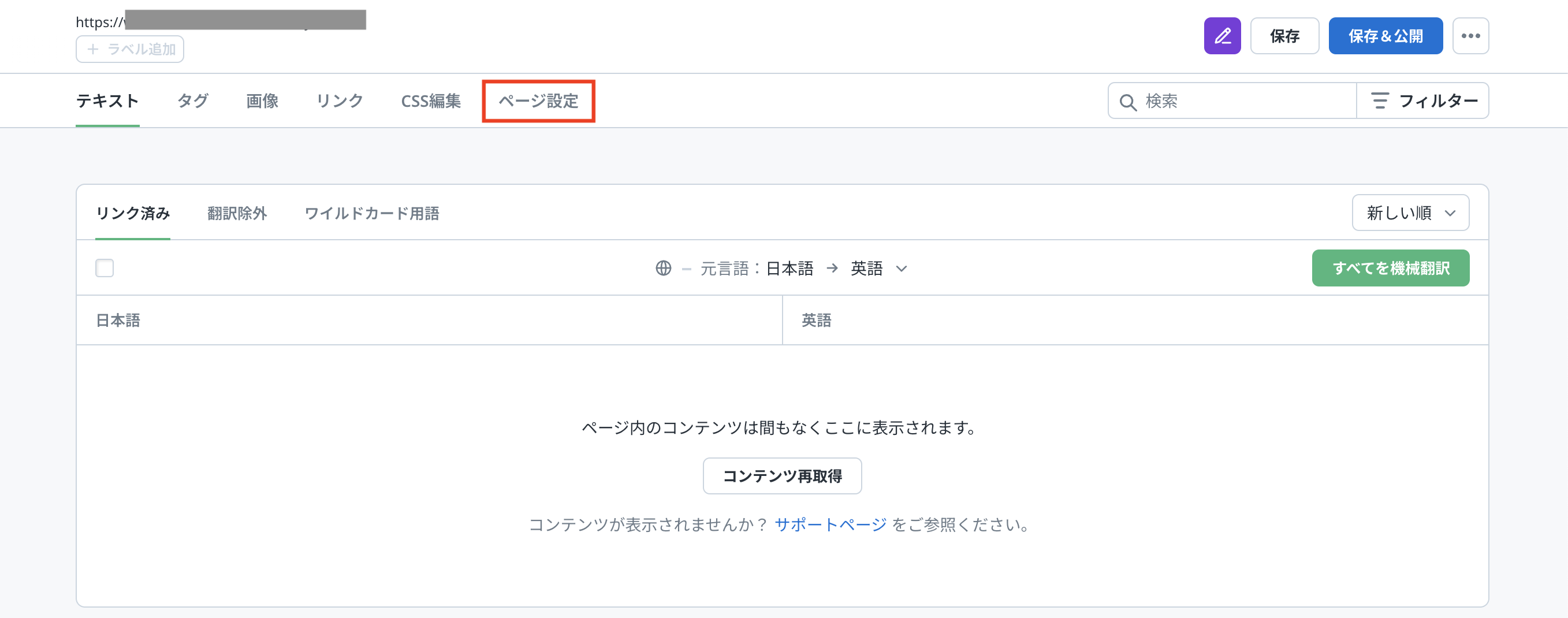Click the filter lines icon
This screenshot has width=1568, height=618.
[1379, 101]
